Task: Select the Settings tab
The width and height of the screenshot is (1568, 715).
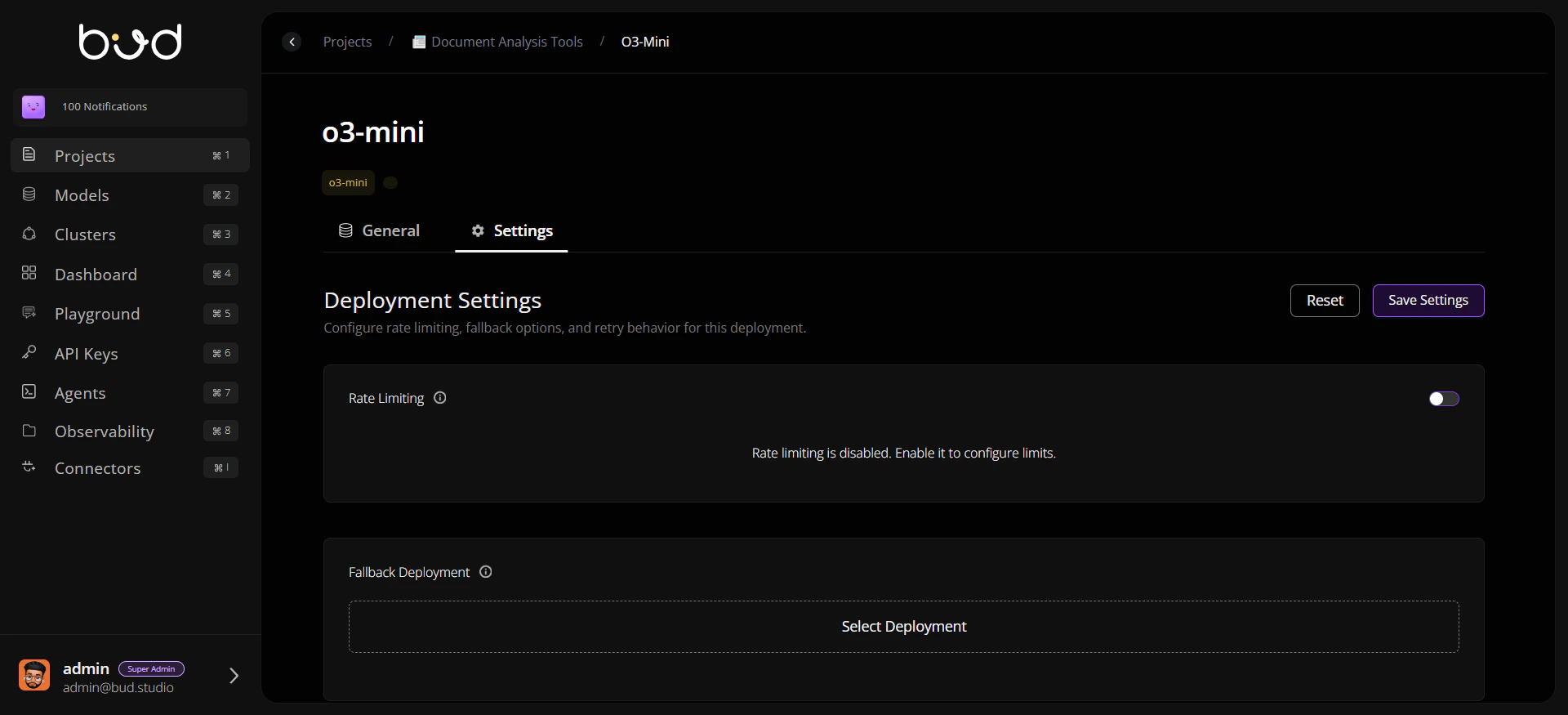Action: [x=511, y=231]
